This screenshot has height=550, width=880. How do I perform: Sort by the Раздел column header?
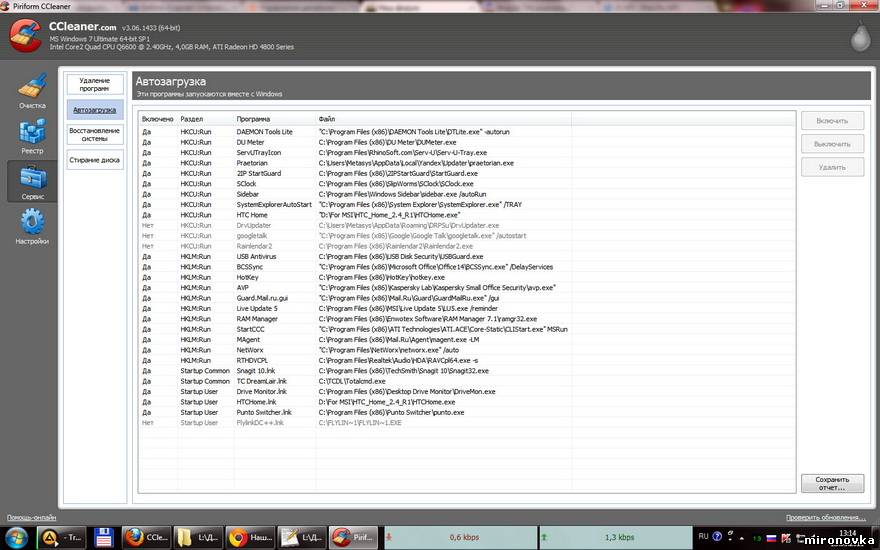(205, 119)
